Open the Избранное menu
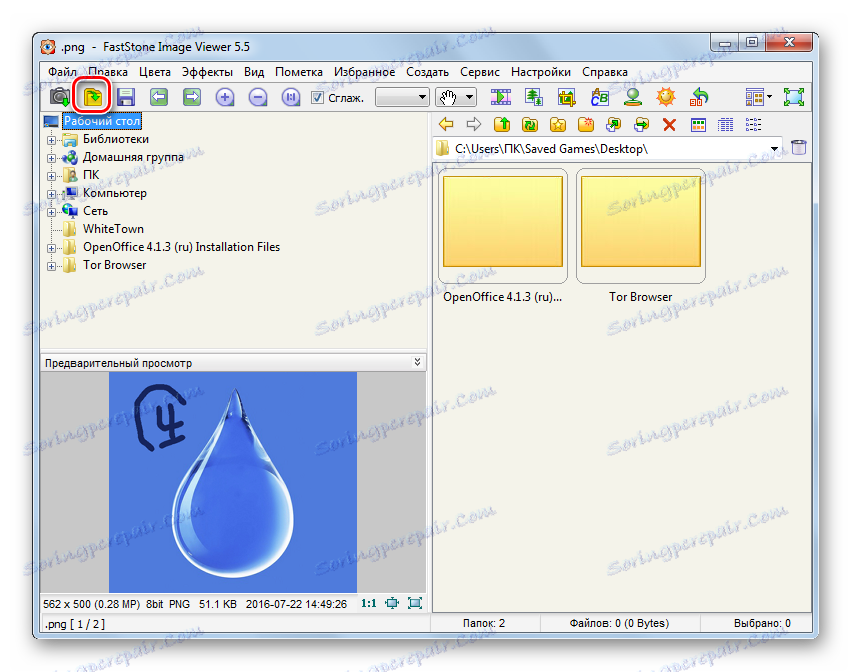 [365, 72]
